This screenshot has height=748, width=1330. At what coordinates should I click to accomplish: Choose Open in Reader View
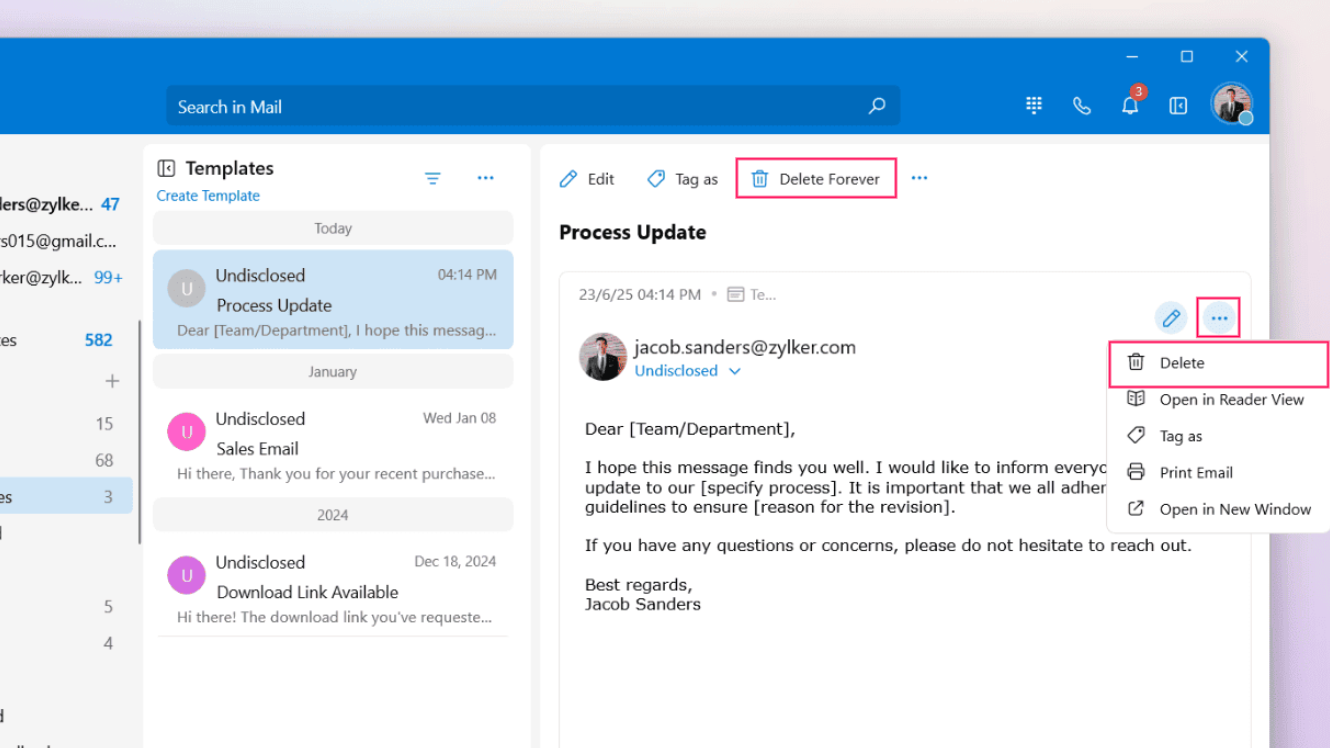click(x=1218, y=399)
